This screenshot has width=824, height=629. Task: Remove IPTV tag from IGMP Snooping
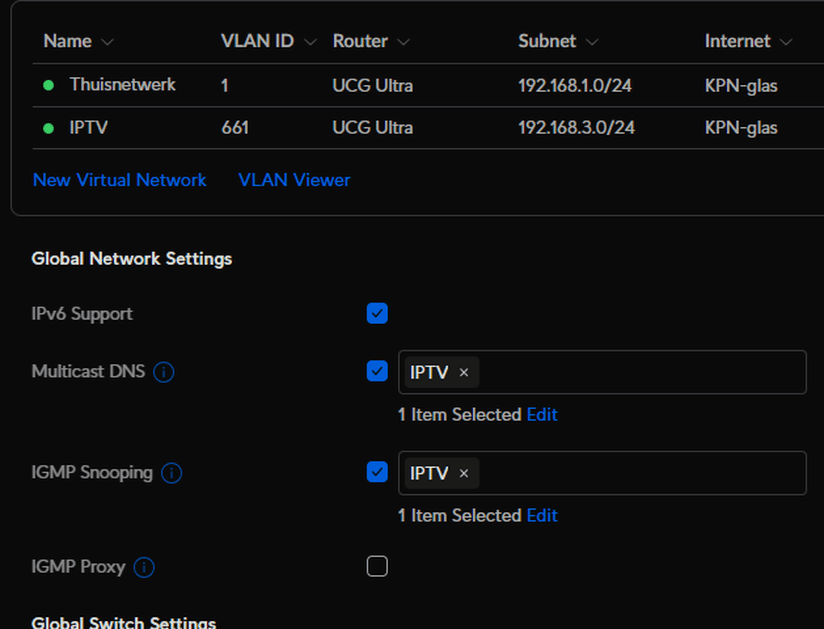pos(464,473)
